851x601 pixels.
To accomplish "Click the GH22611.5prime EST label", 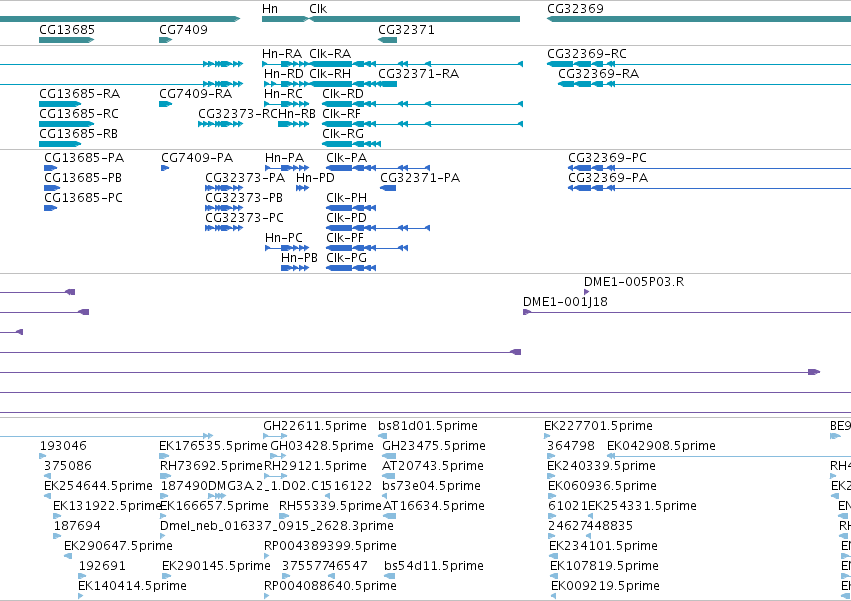I will 315,426.
